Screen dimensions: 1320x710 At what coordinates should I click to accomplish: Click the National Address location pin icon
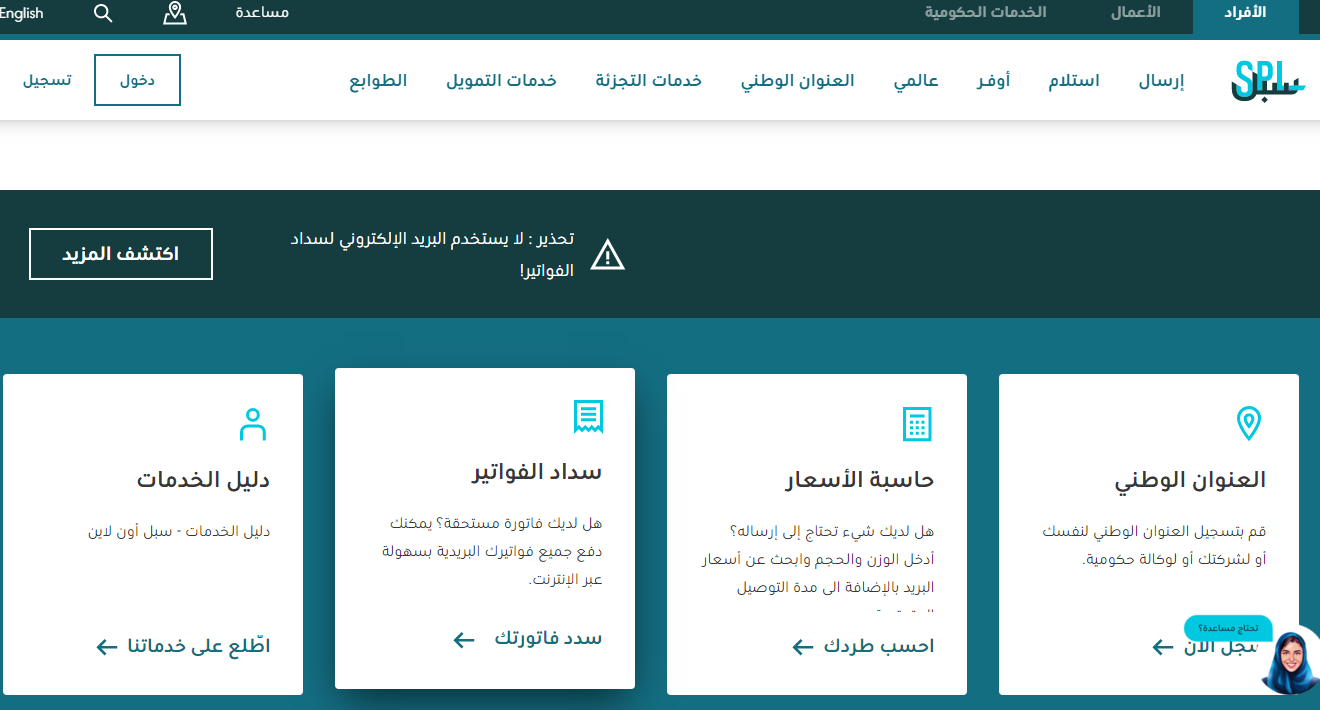pyautogui.click(x=1248, y=423)
